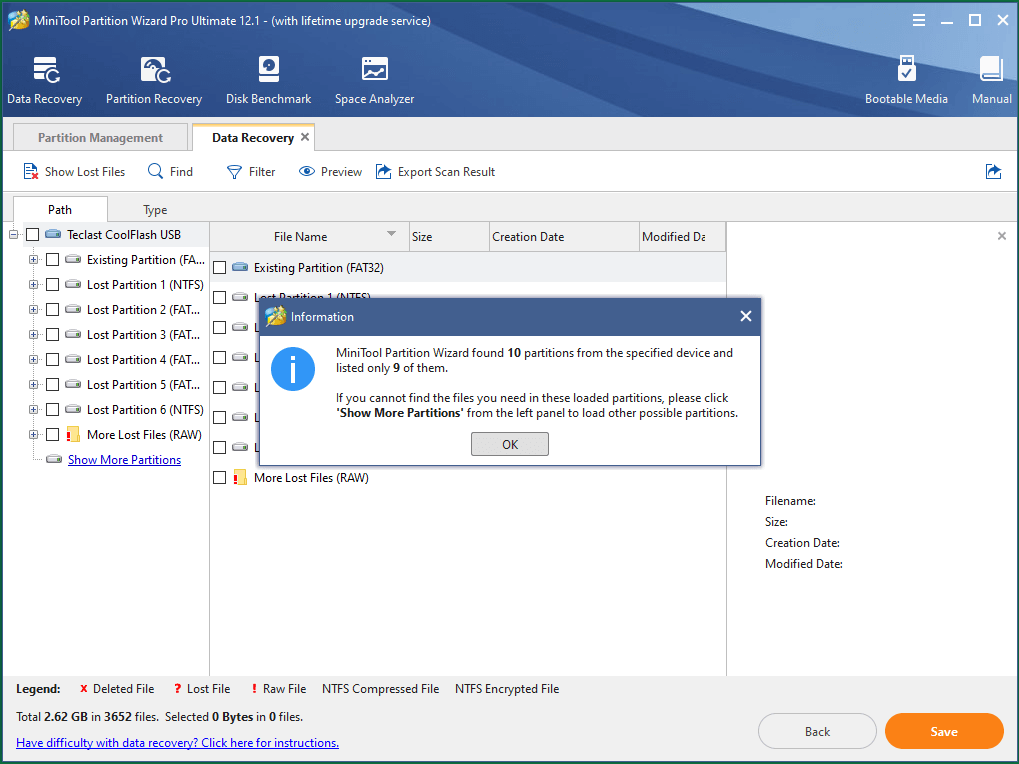Click the orange Save button
The image size is (1019, 764).
pos(944,732)
